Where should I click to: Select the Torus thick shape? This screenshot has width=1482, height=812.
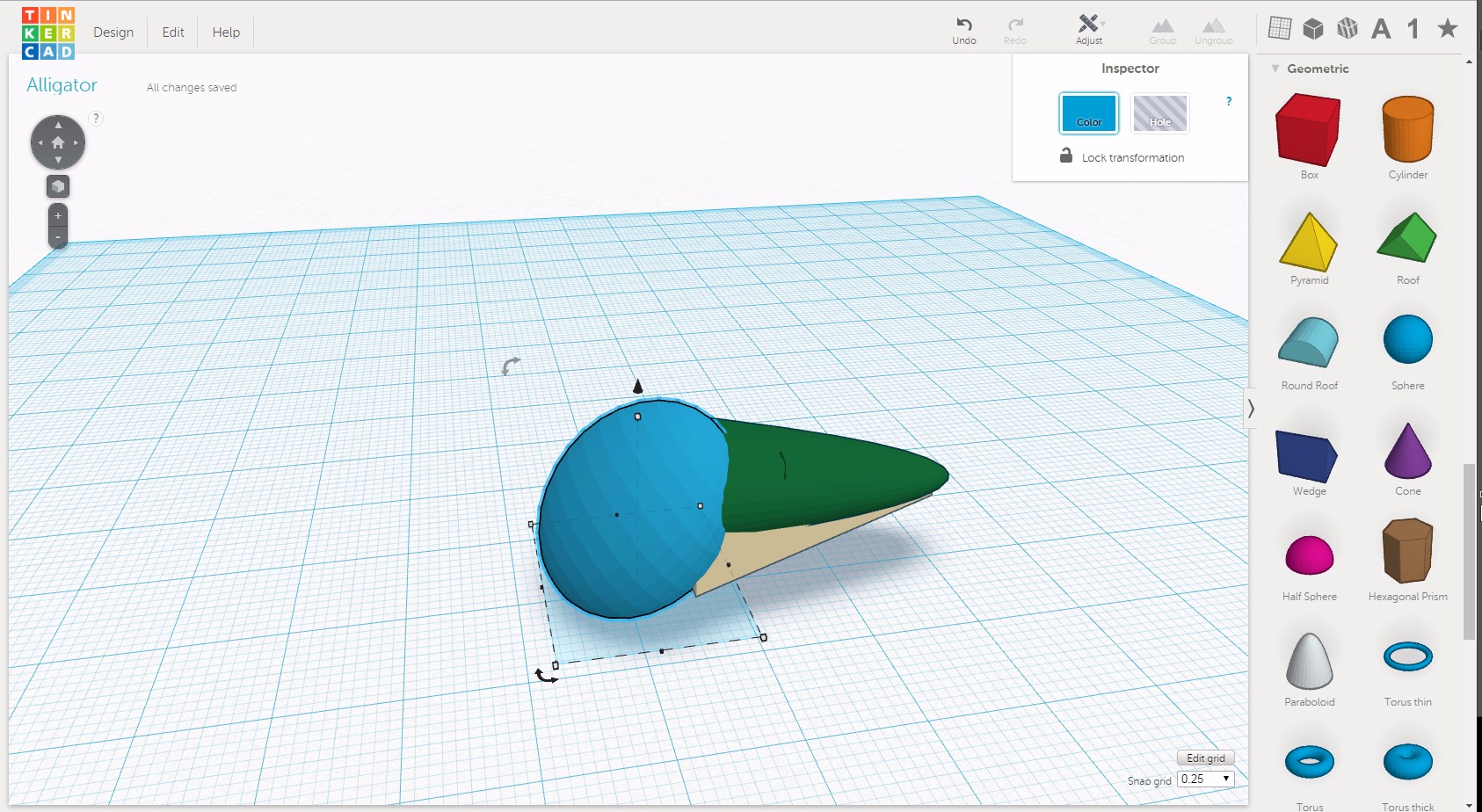pos(1408,762)
